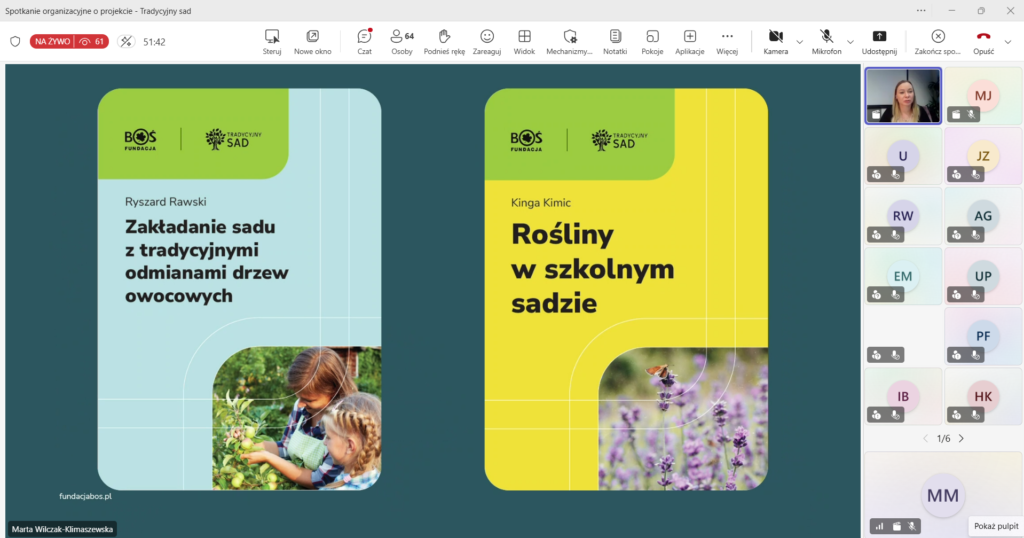Click author name Ryszard Rawski
The height and width of the screenshot is (538, 1024).
click(x=165, y=202)
